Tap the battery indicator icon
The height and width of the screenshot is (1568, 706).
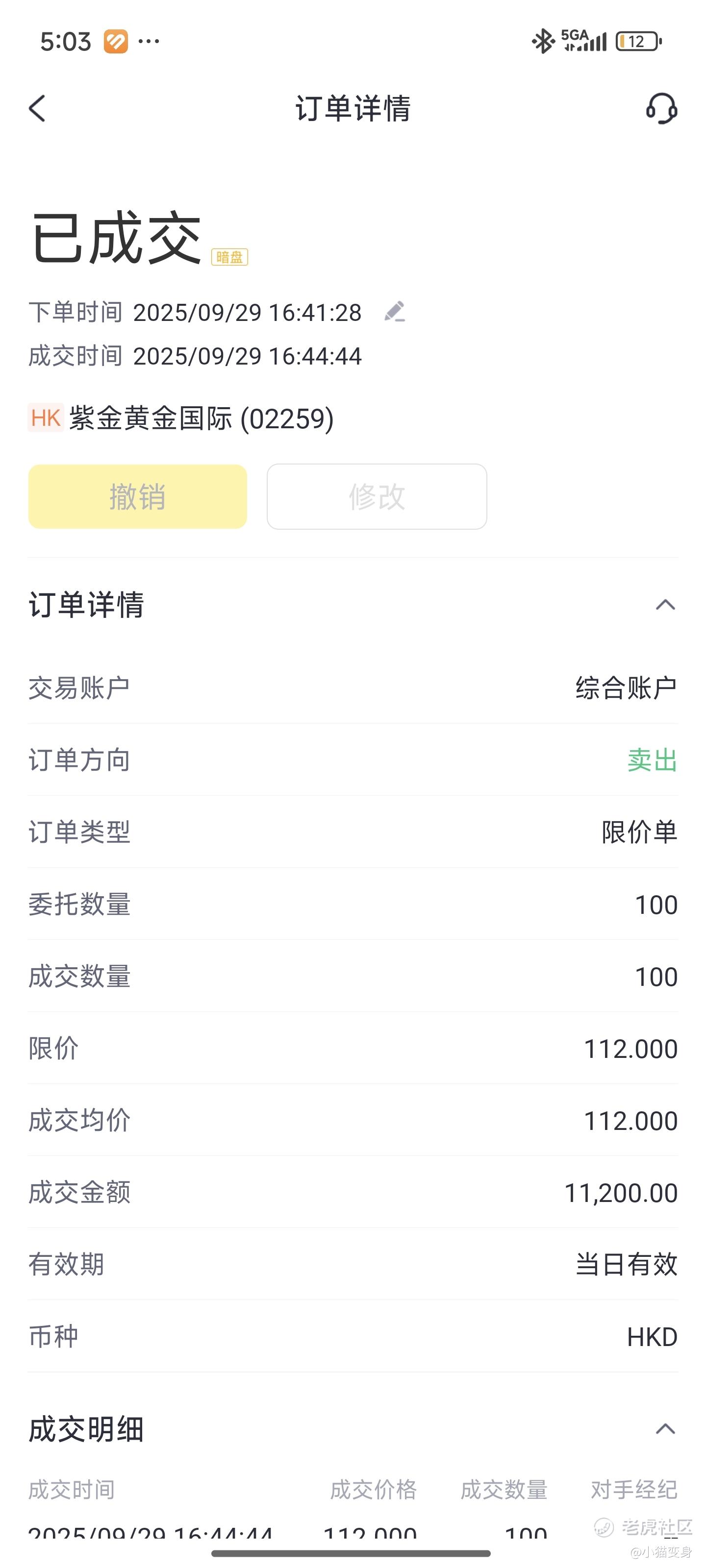coord(639,41)
